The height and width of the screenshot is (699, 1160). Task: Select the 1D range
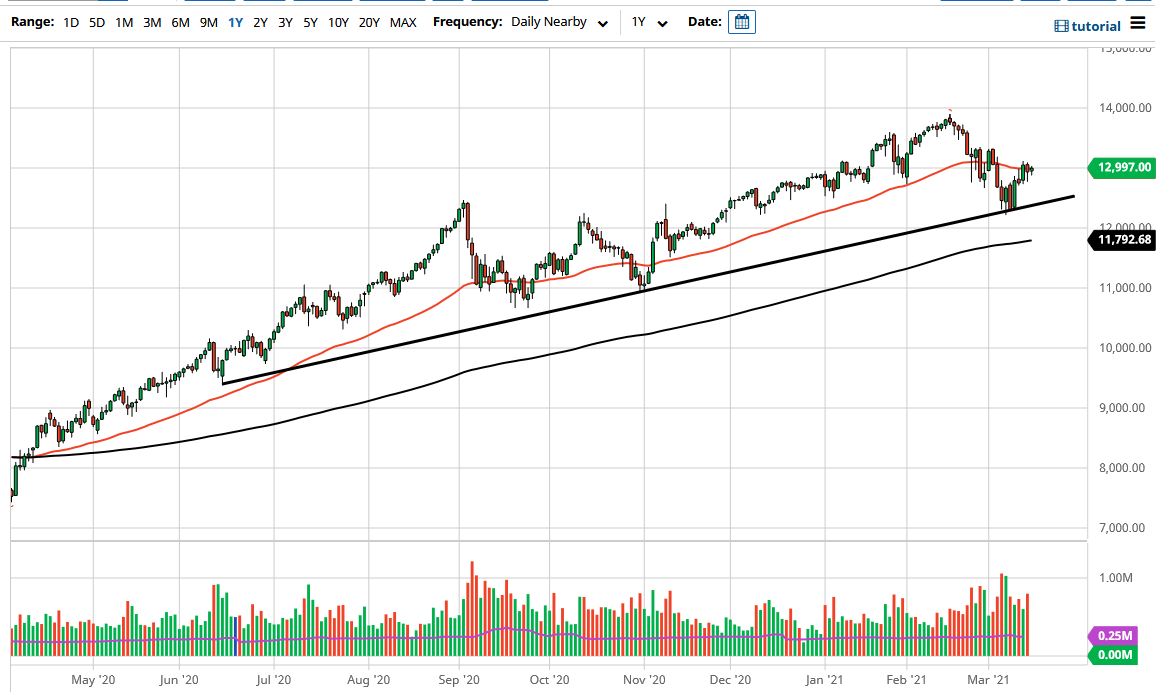(70, 21)
